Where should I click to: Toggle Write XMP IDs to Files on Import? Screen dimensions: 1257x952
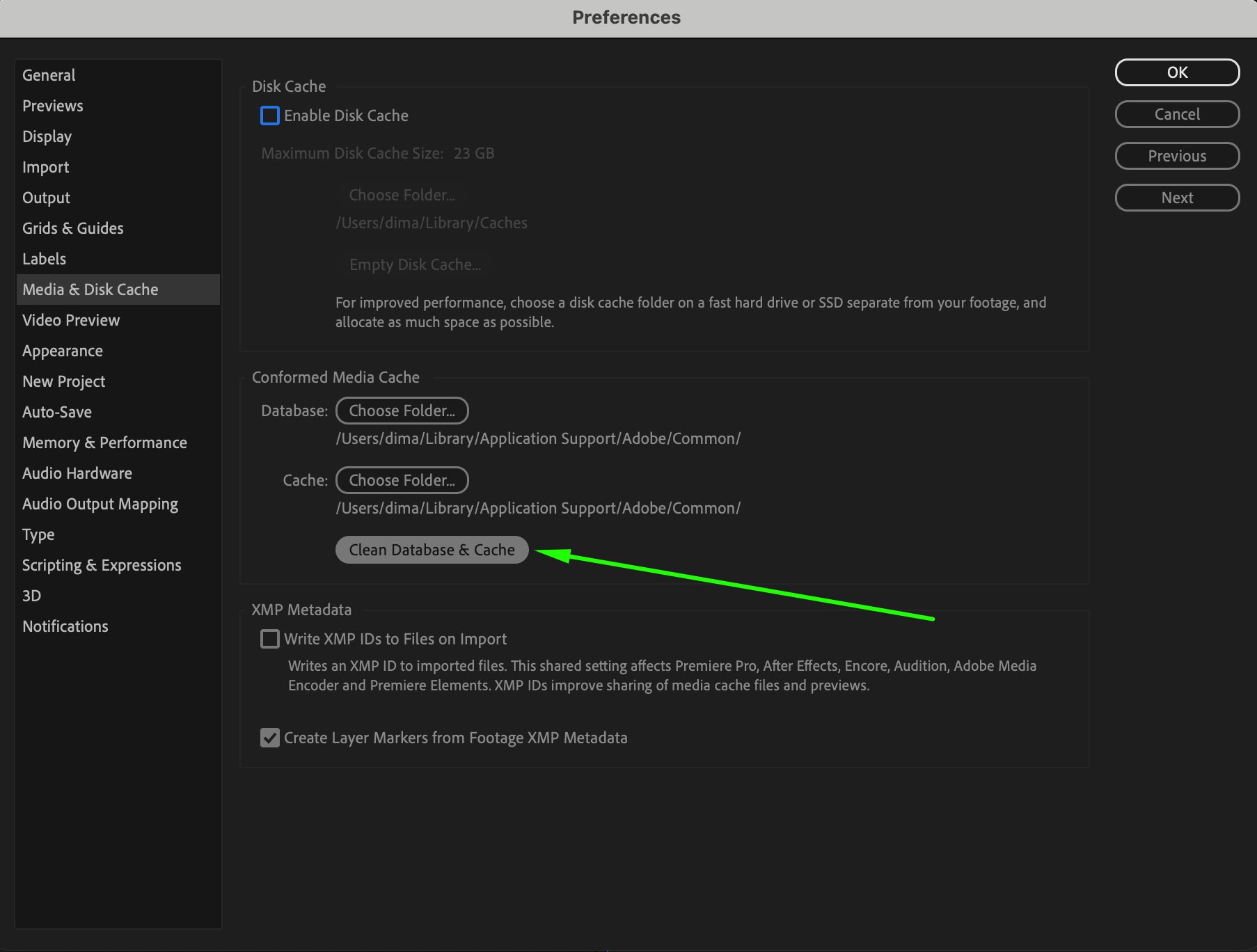click(270, 639)
